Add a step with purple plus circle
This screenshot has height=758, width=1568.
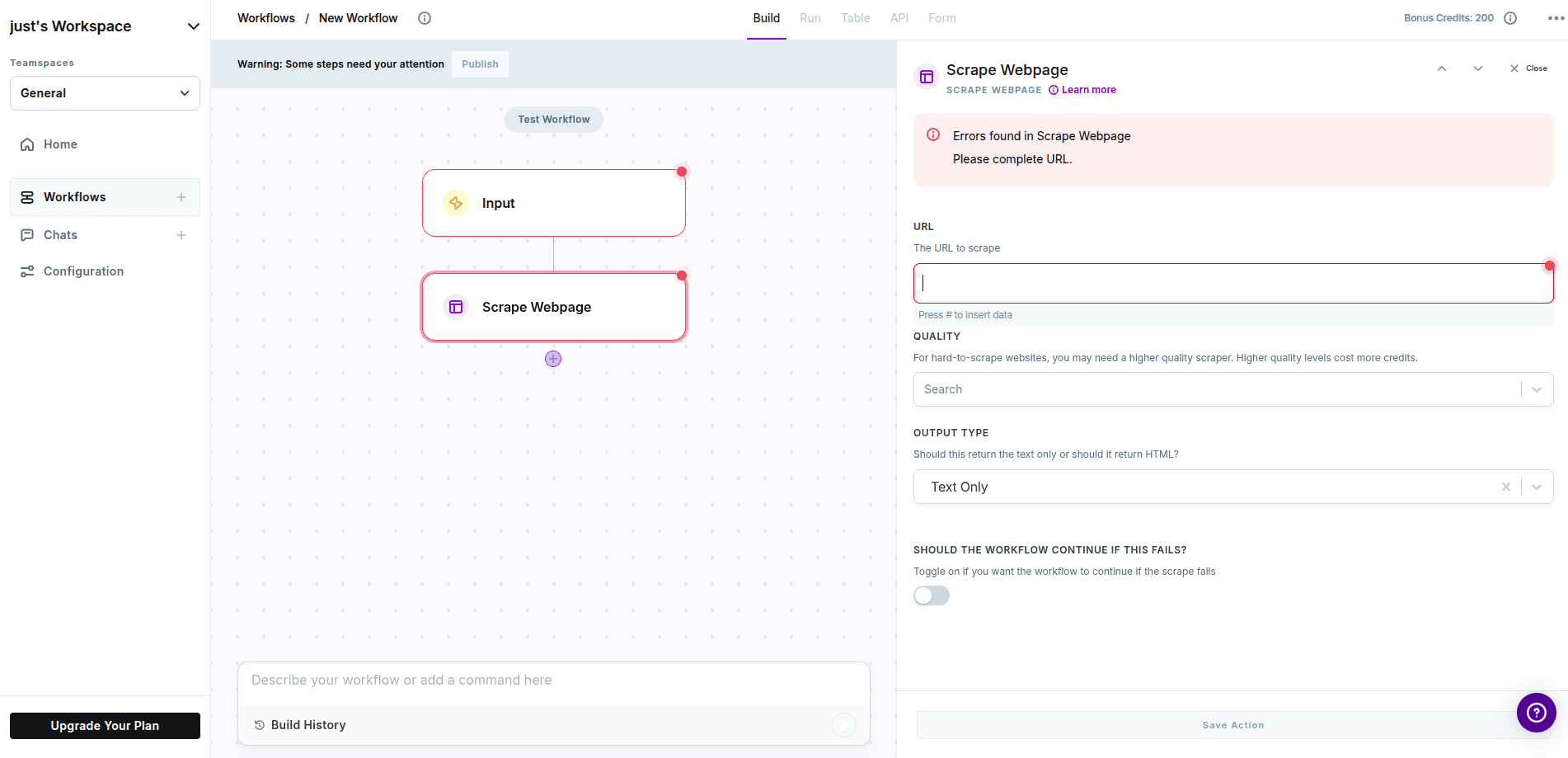pos(553,359)
